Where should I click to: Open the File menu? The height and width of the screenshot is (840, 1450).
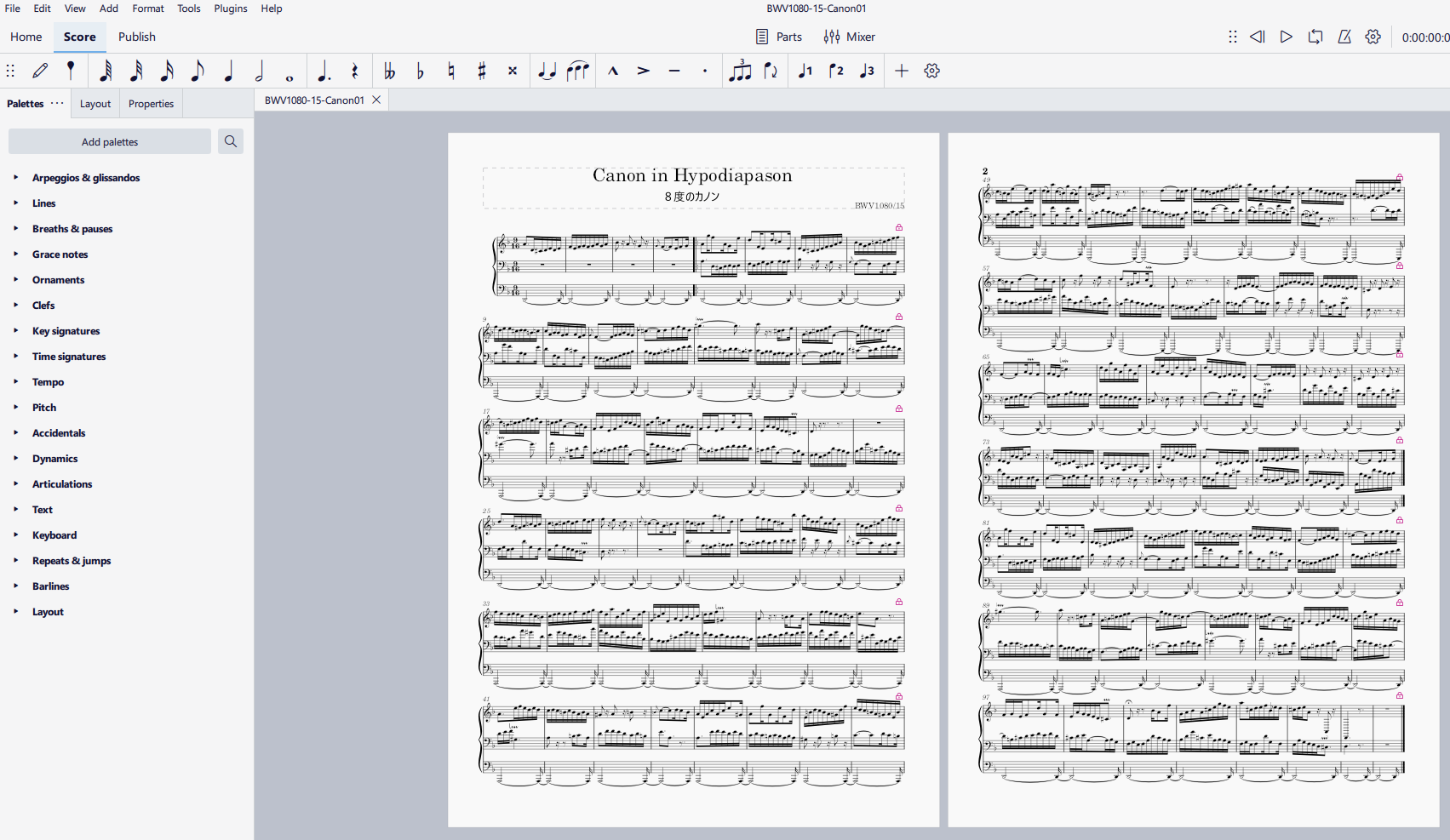click(x=13, y=9)
